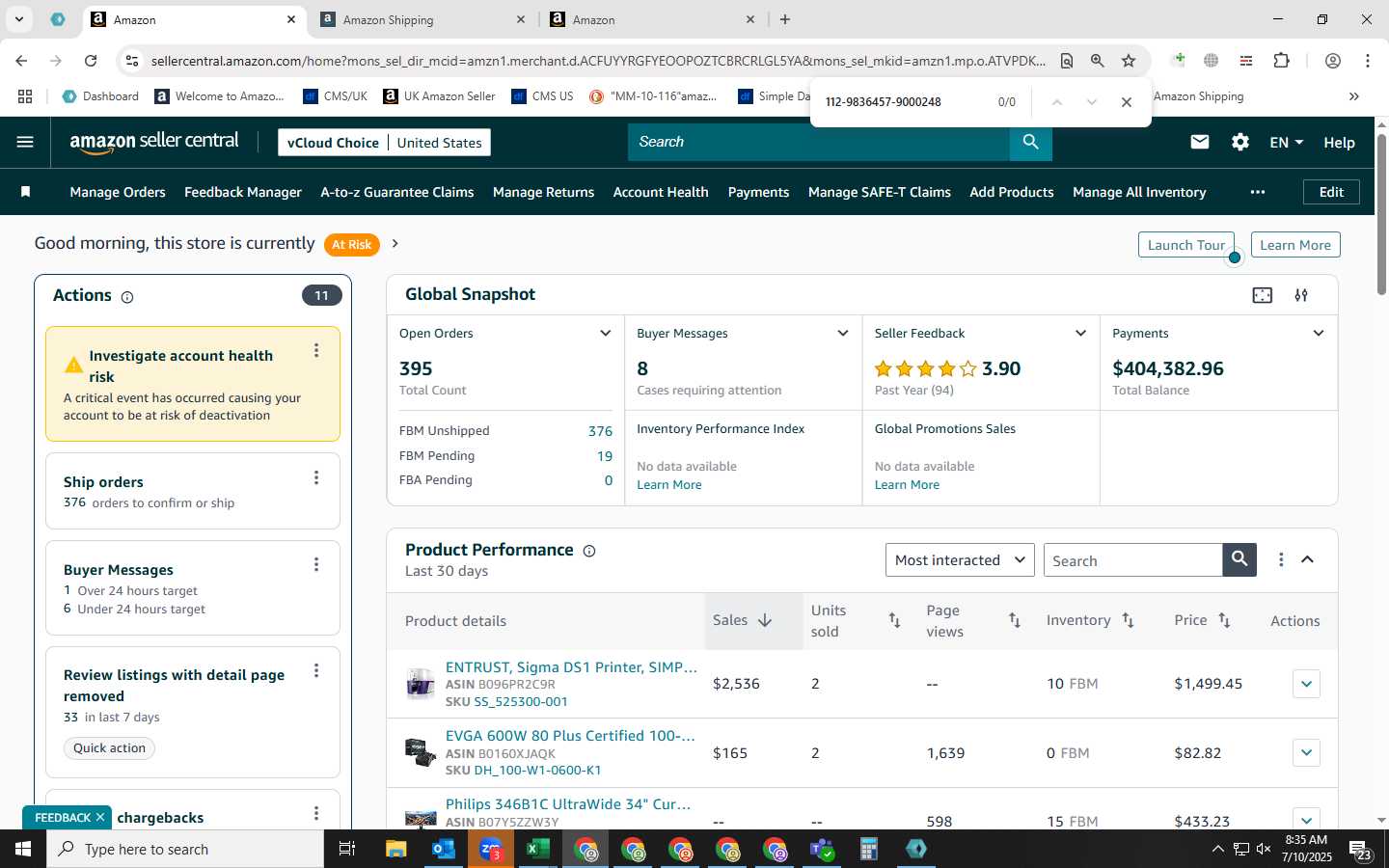Close the FEEDBACK tab with X
Screen dimensions: 1389x868
pos(100,818)
